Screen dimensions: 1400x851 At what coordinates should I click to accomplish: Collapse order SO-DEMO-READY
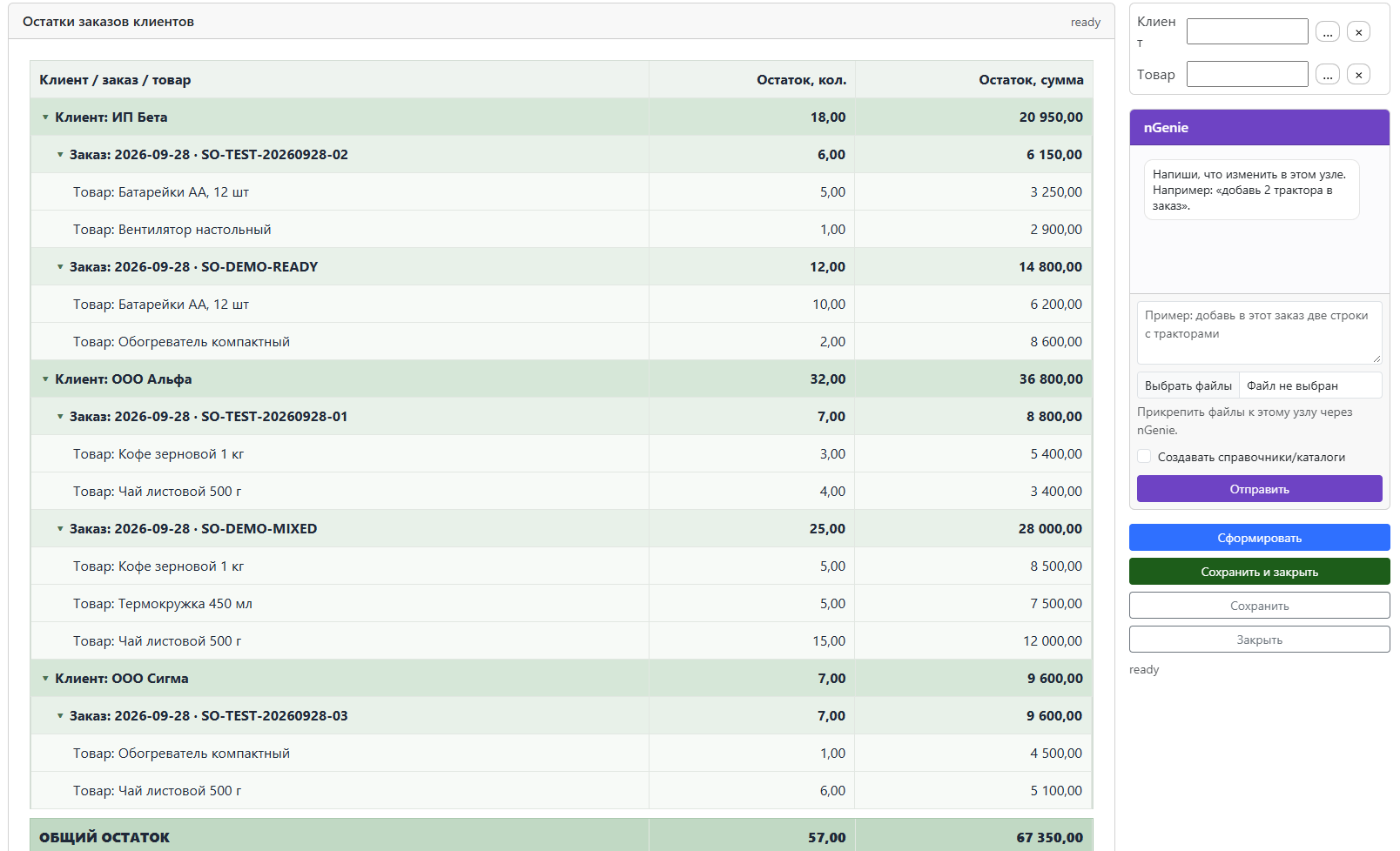tap(60, 267)
